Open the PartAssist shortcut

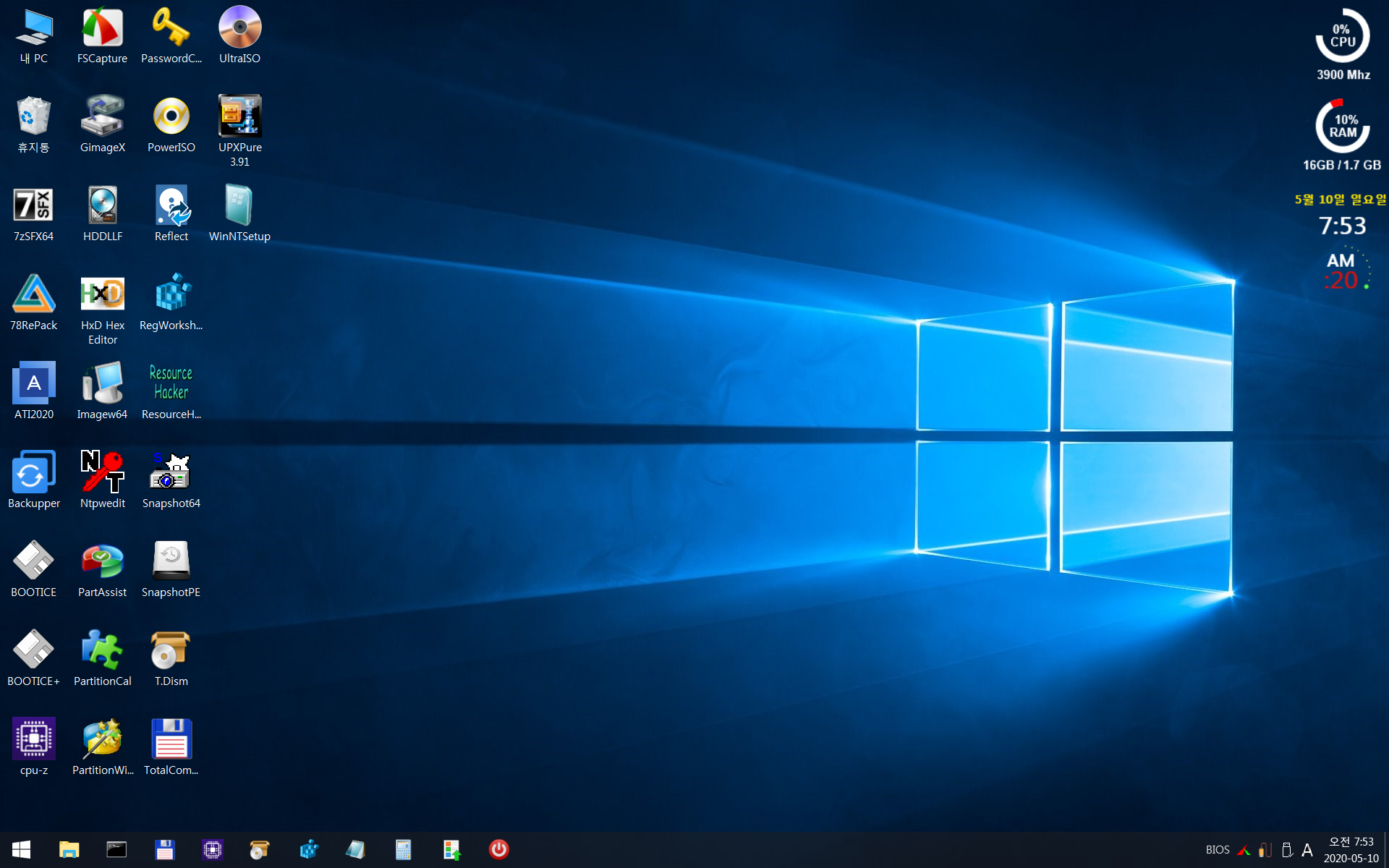(103, 570)
